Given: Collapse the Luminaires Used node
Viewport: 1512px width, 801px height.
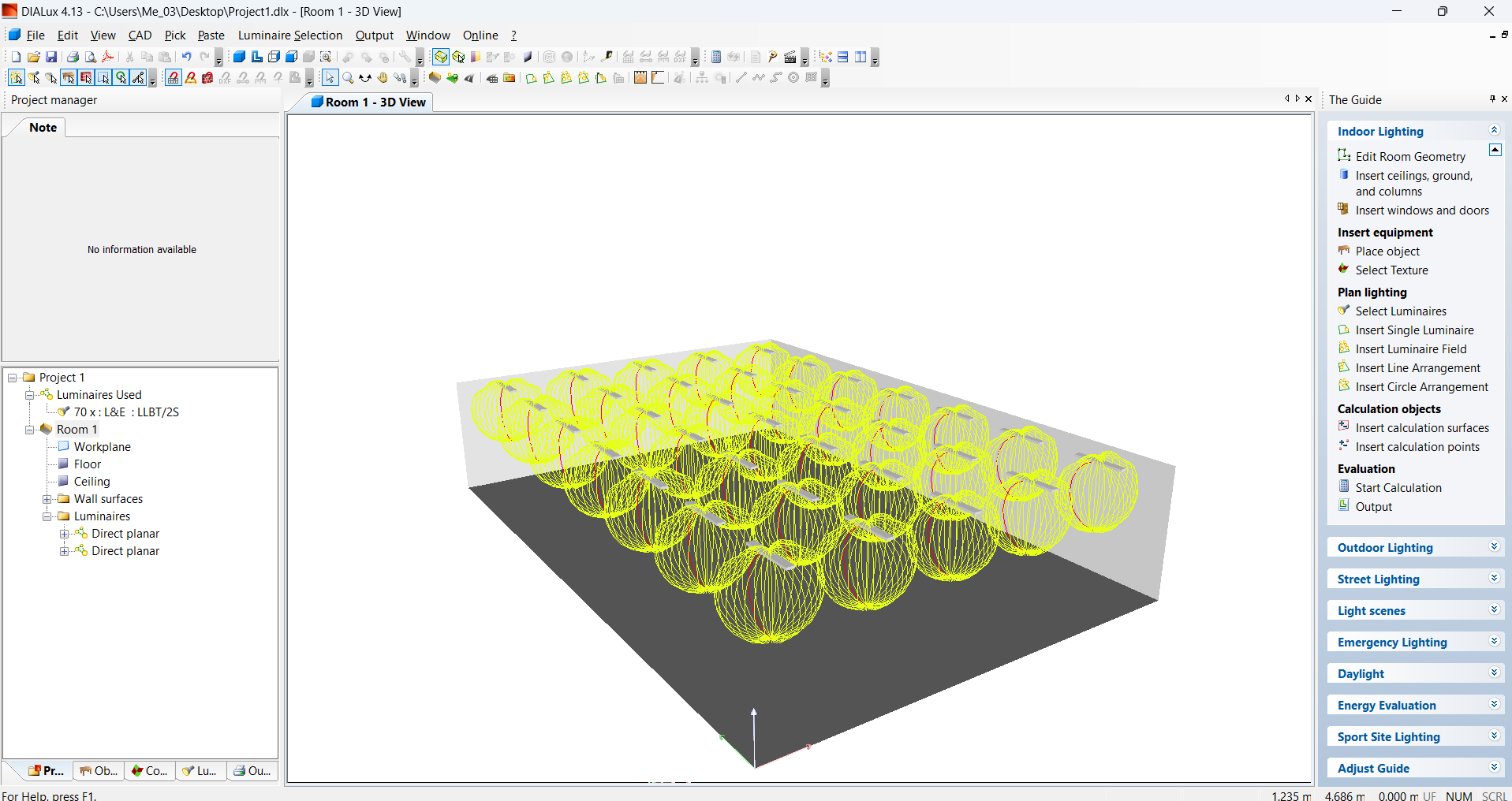Looking at the screenshot, I should pos(30,395).
